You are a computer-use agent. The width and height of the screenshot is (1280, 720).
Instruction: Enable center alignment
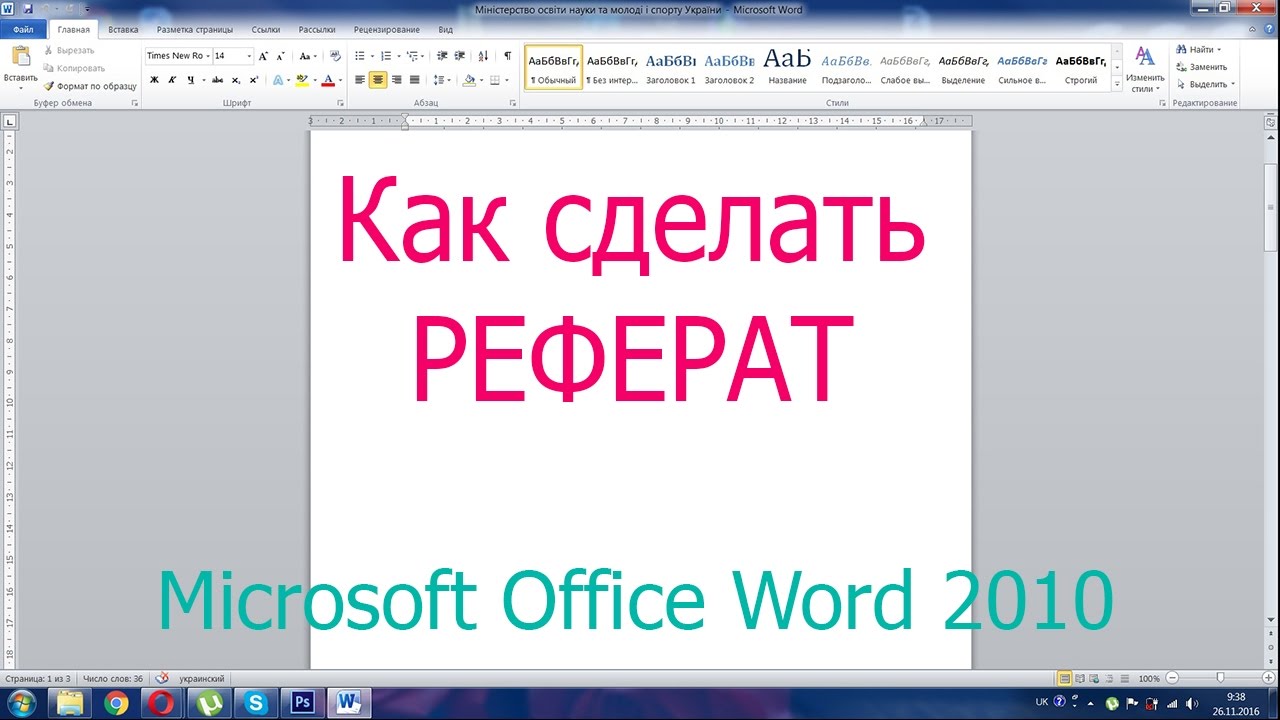coord(378,80)
